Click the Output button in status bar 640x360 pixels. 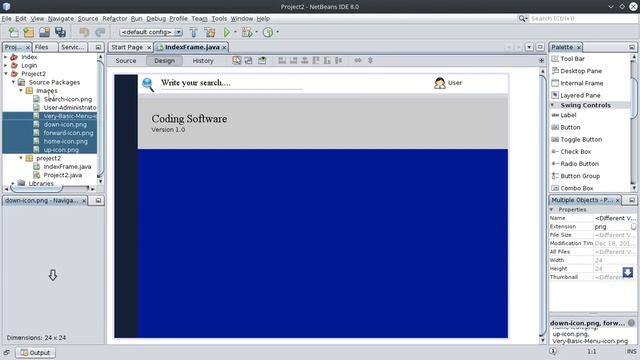pyautogui.click(x=36, y=353)
